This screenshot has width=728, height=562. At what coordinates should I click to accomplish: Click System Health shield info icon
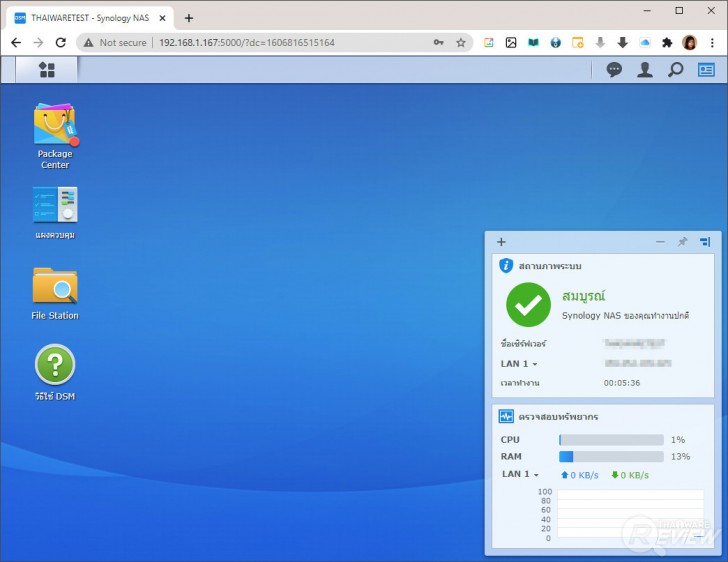coord(506,266)
